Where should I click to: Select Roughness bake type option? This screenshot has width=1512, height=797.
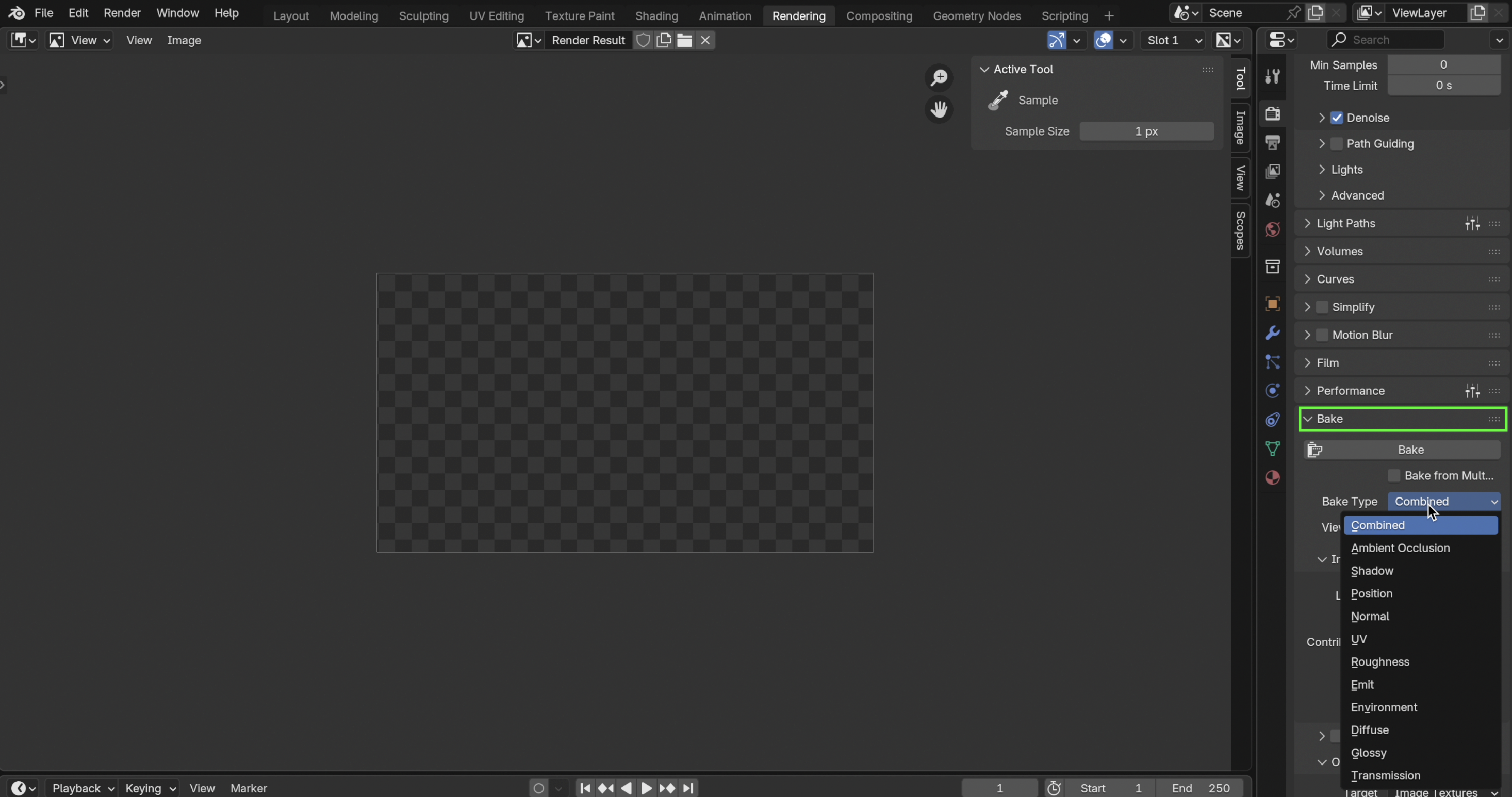pos(1380,662)
